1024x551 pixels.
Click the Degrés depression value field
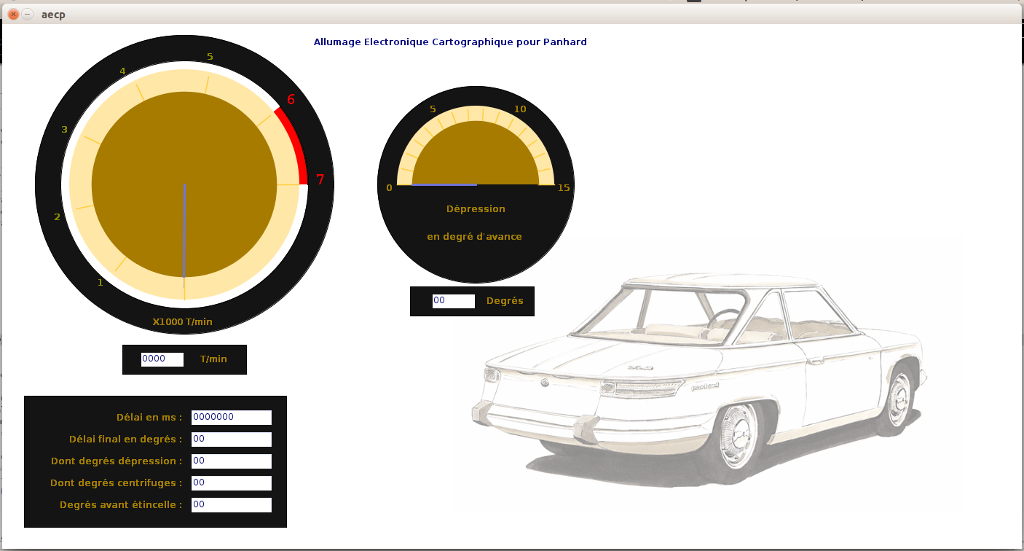(453, 301)
